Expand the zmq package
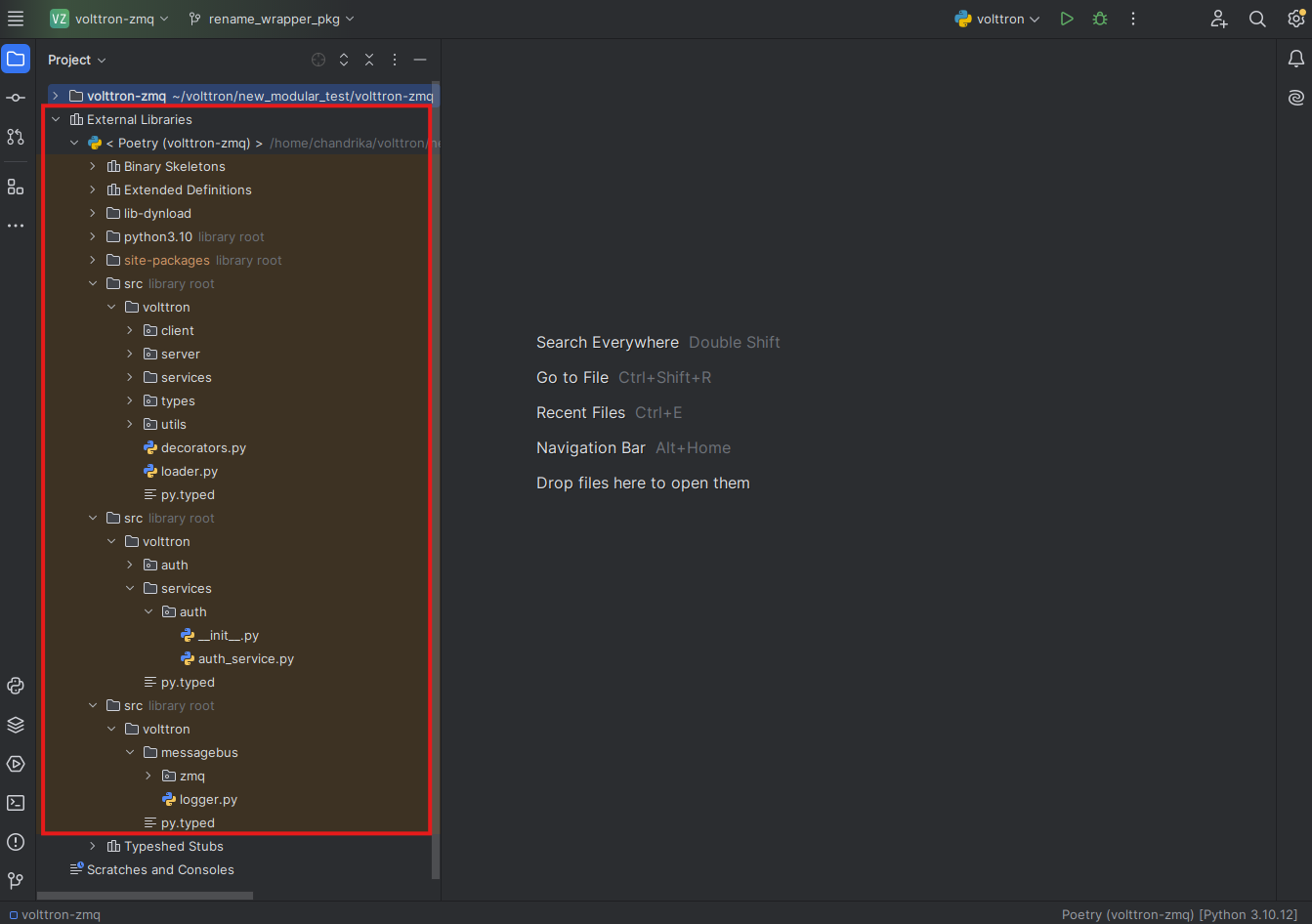Viewport: 1312px width, 924px height. (x=148, y=776)
